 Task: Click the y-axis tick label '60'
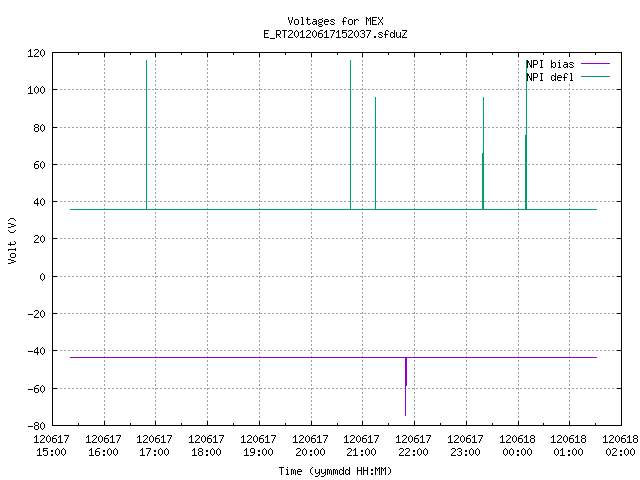39,165
